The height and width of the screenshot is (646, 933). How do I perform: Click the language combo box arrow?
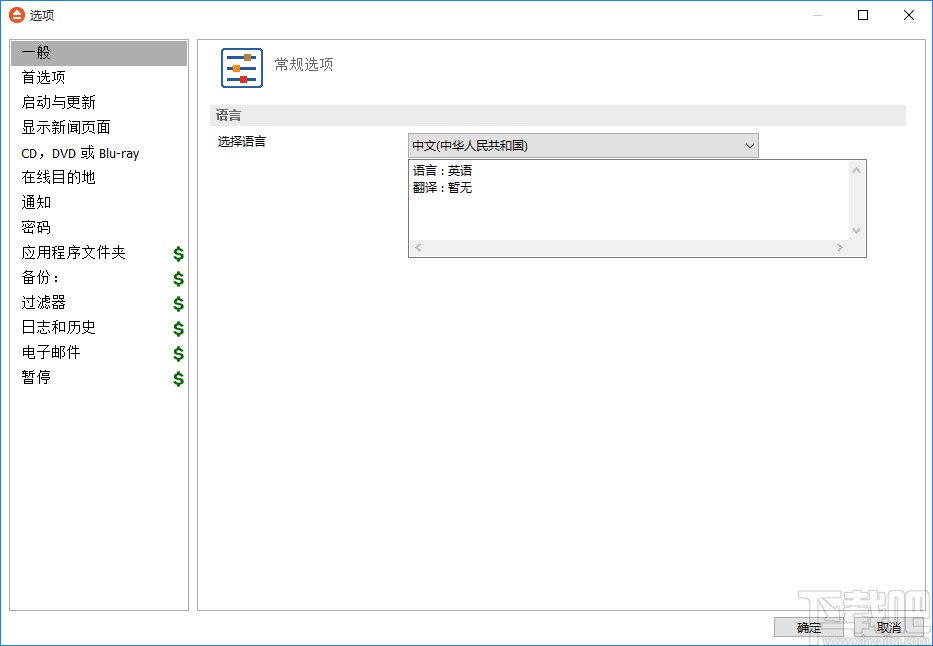click(749, 145)
